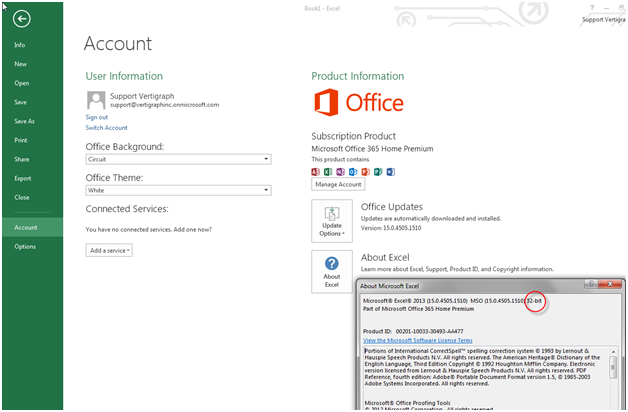The image size is (628, 412).
Task: Open the Office Background dropdown
Action: click(178, 159)
